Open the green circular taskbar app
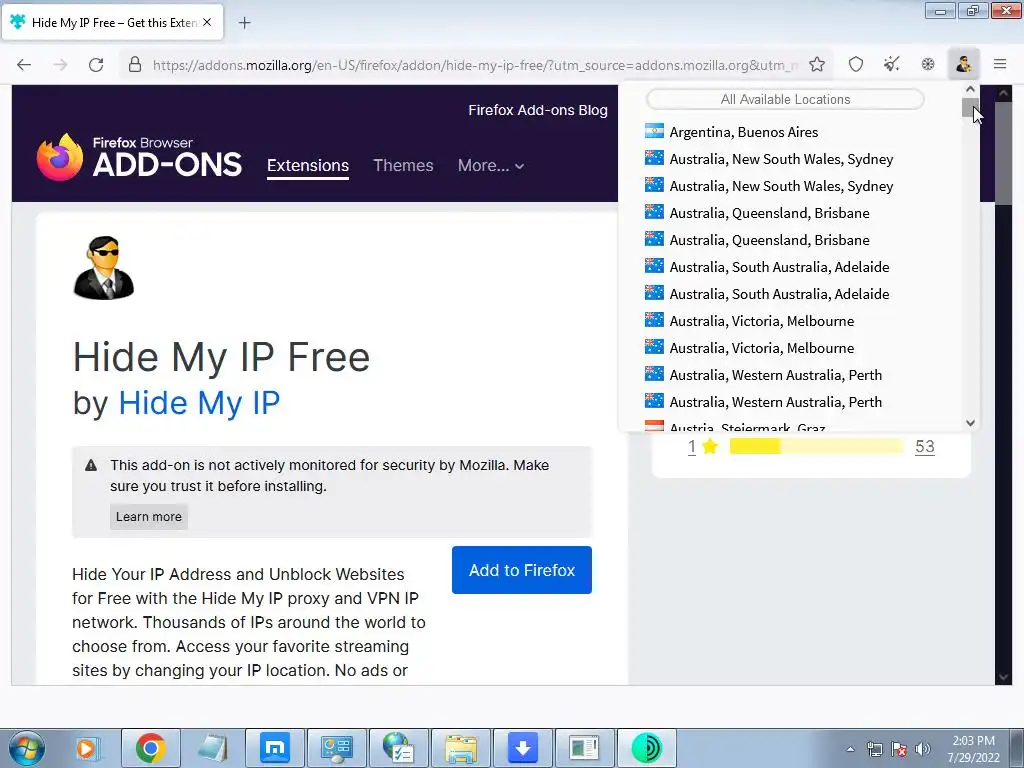Viewport: 1024px width, 768px height. [647, 748]
